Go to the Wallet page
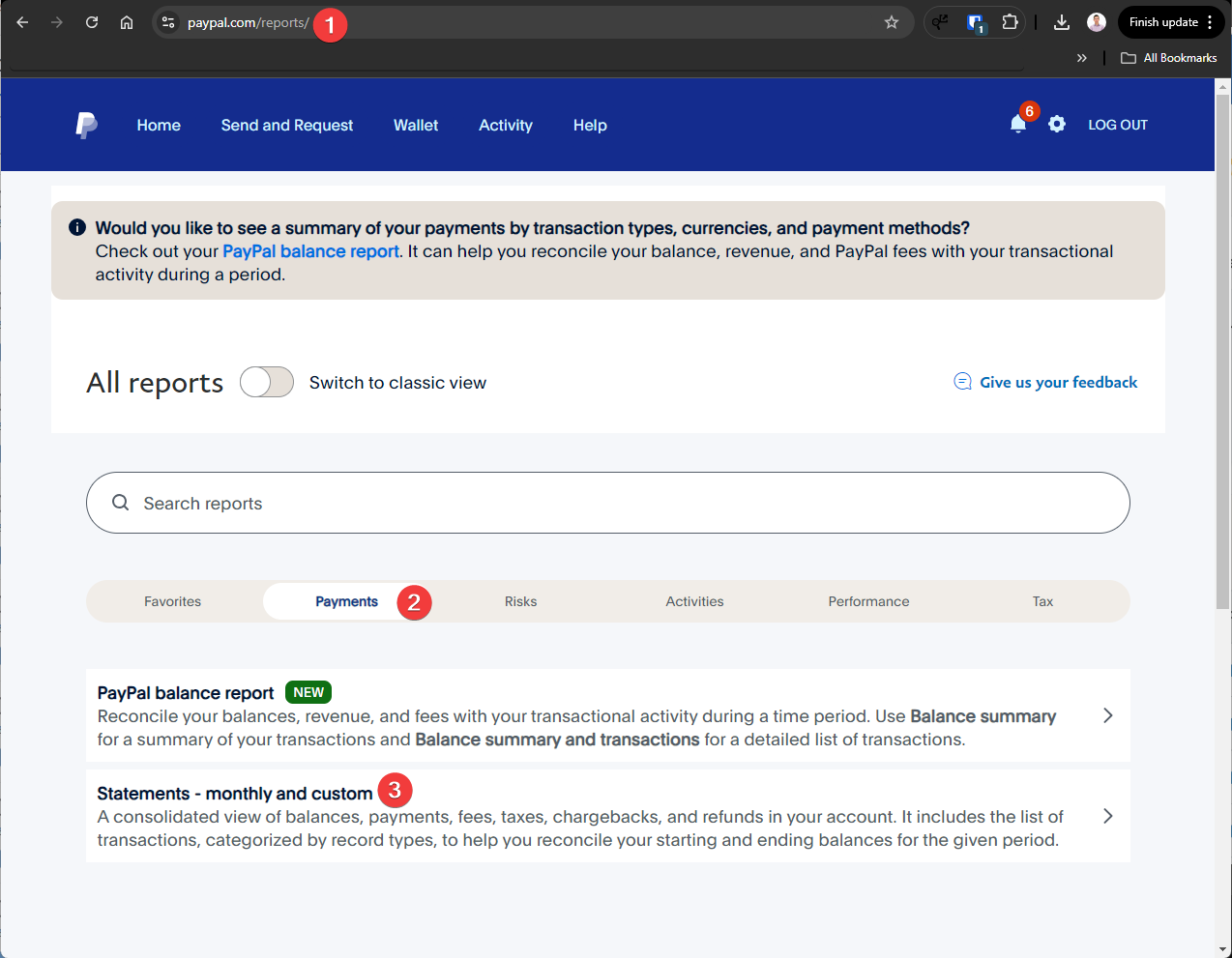The width and height of the screenshot is (1232, 958). click(416, 126)
